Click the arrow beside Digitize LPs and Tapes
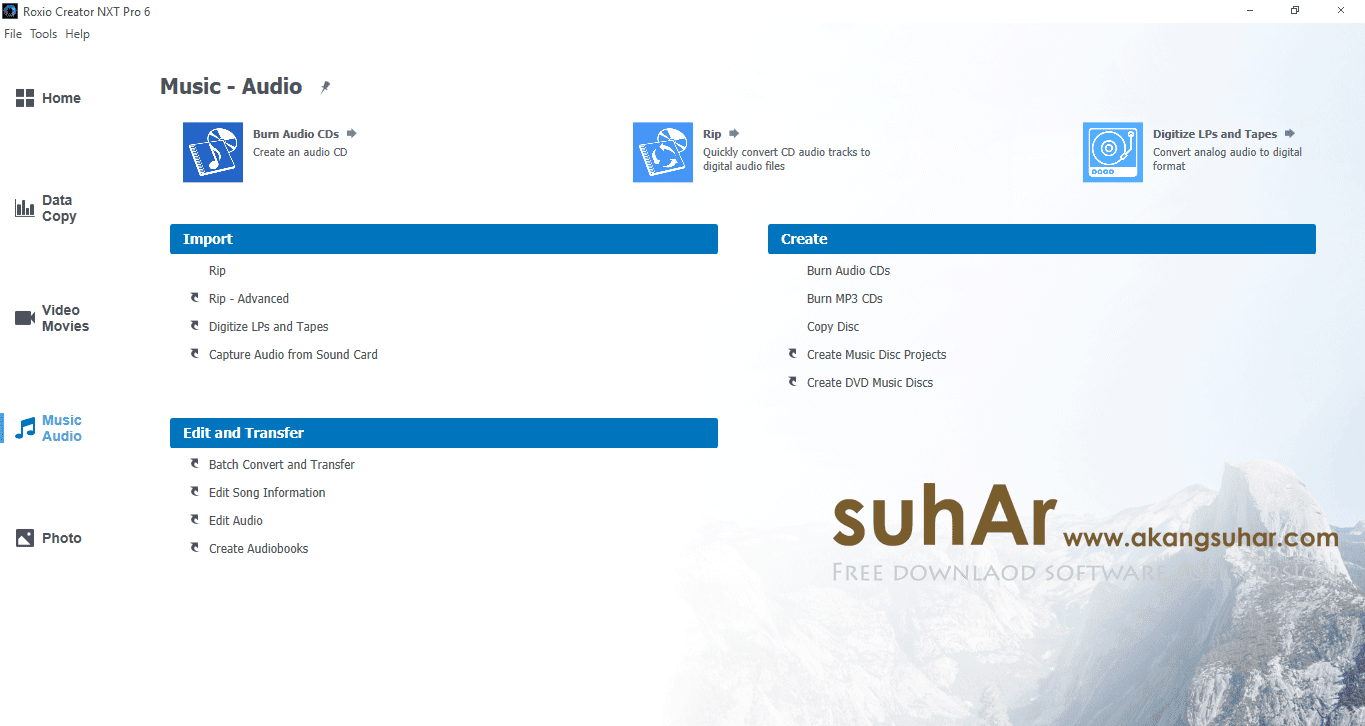Viewport: 1365px width, 726px height. (1290, 133)
